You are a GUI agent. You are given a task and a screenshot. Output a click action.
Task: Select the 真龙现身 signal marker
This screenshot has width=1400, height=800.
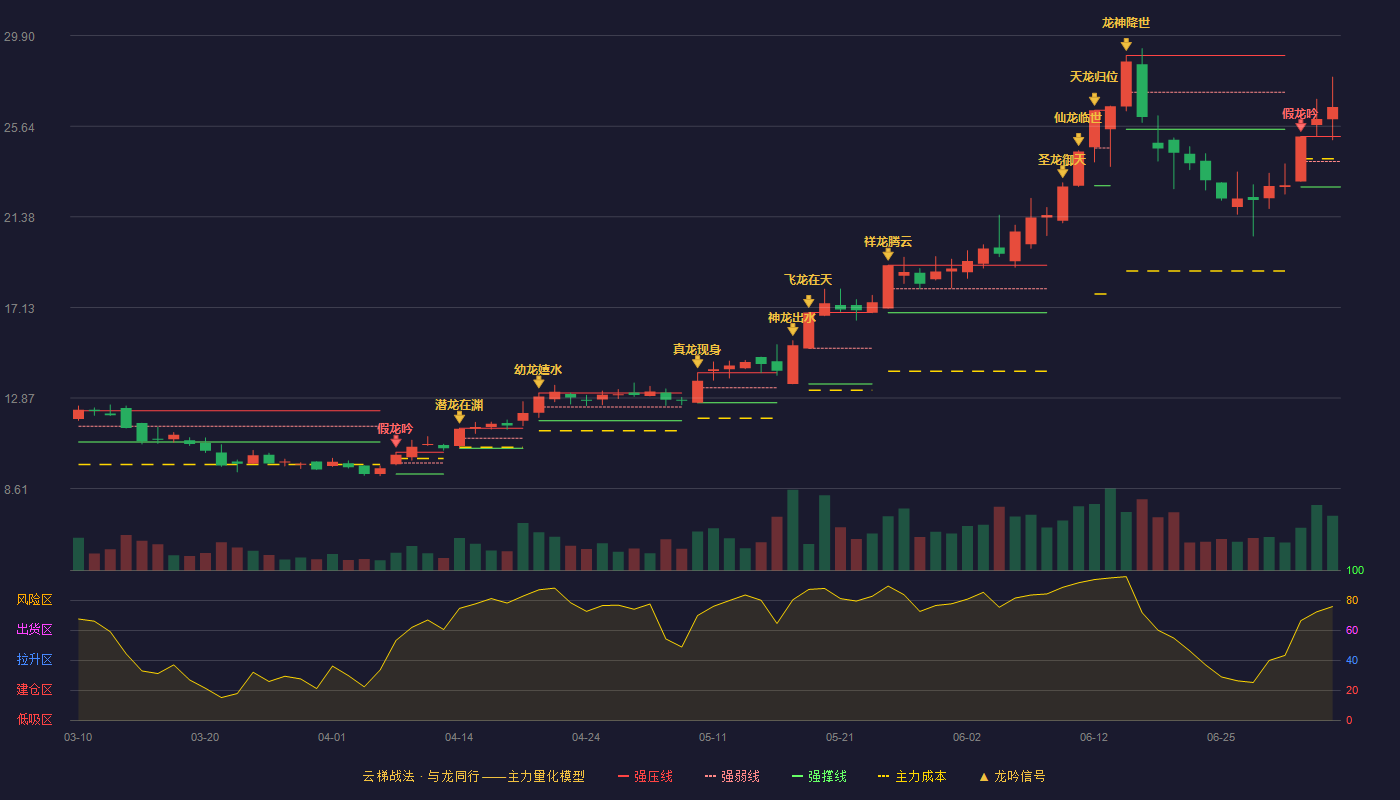697,362
